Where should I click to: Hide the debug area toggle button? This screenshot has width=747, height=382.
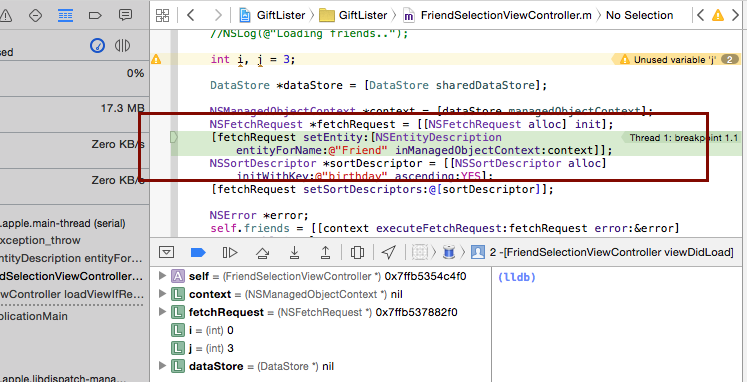coord(166,252)
